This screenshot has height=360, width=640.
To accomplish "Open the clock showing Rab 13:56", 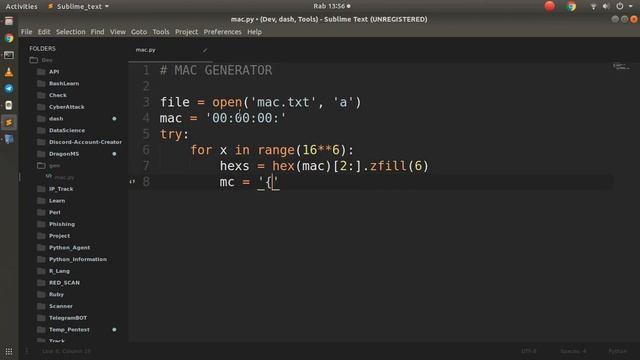I will click(331, 6).
